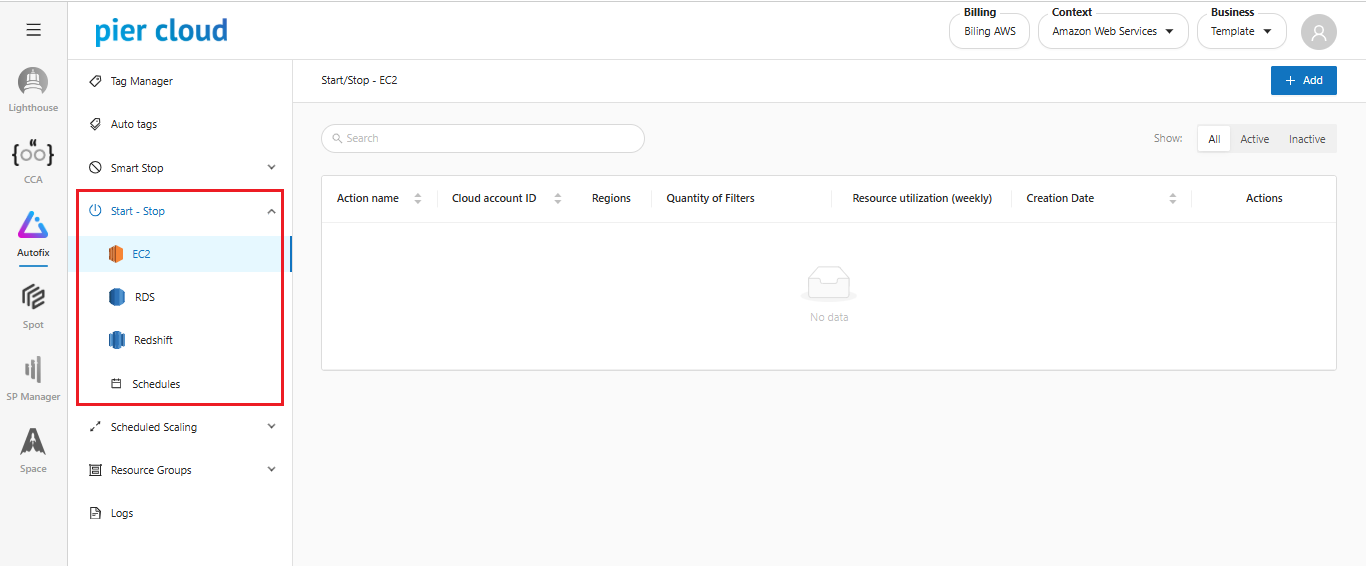This screenshot has height=566, width=1366.
Task: Open RDS under Start - Stop
Action: point(144,297)
